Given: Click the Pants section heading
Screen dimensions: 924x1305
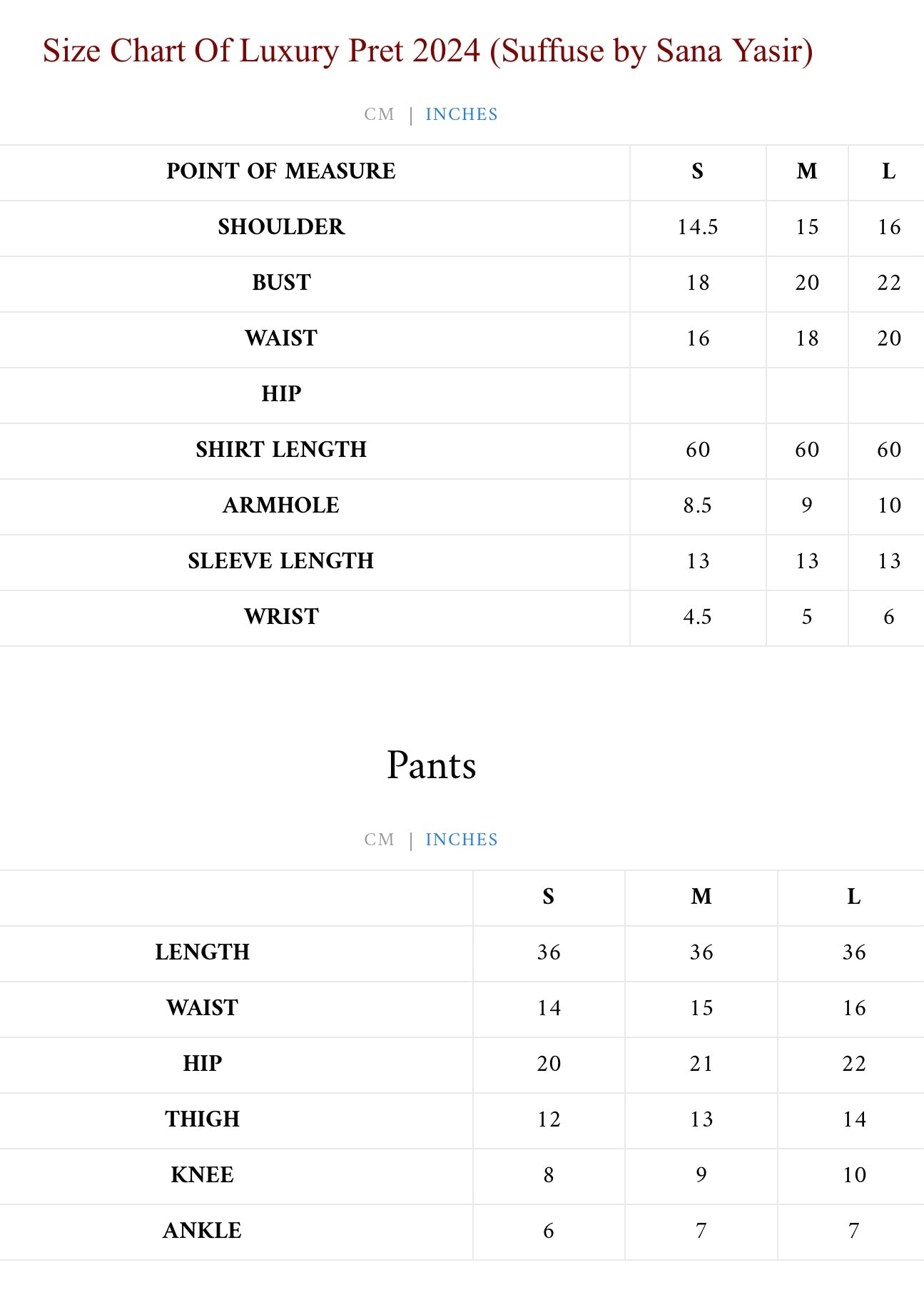Looking at the screenshot, I should click(x=431, y=765).
